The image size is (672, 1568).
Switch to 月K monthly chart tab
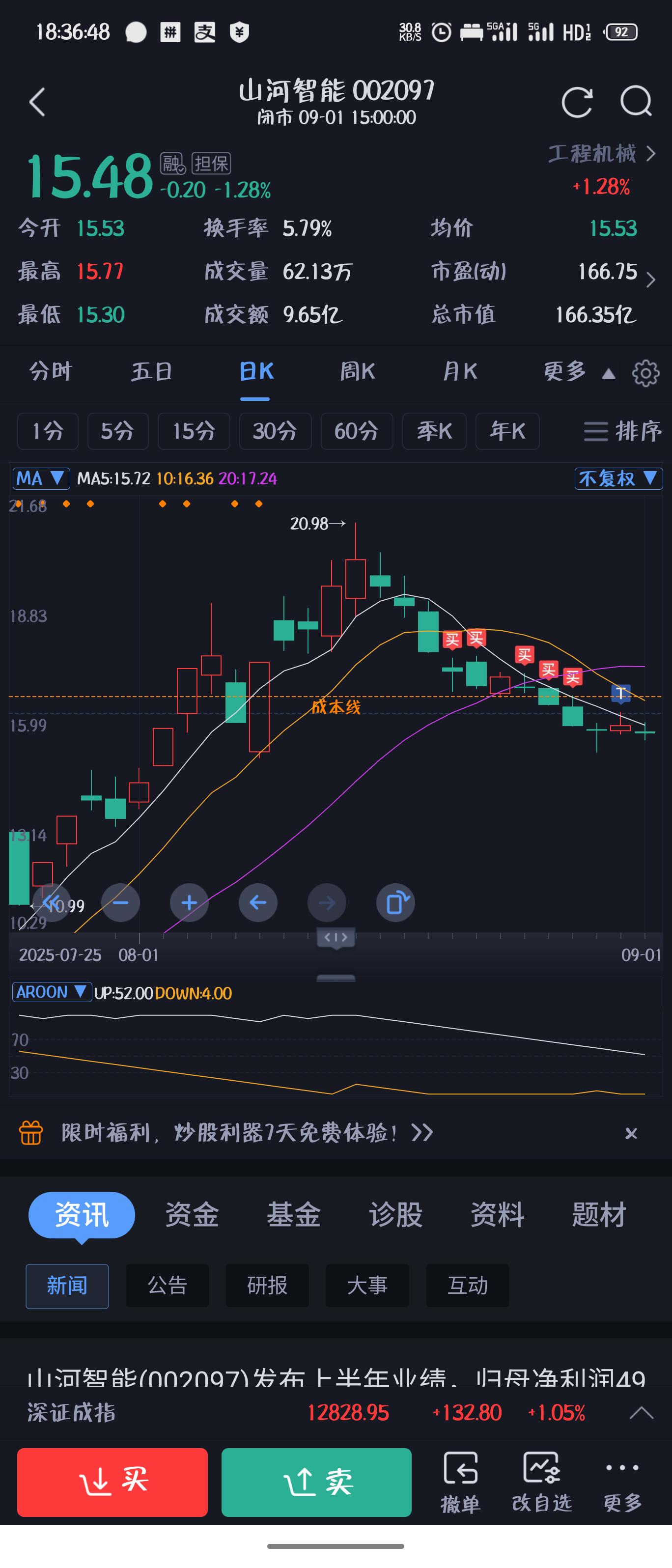pyautogui.click(x=460, y=371)
